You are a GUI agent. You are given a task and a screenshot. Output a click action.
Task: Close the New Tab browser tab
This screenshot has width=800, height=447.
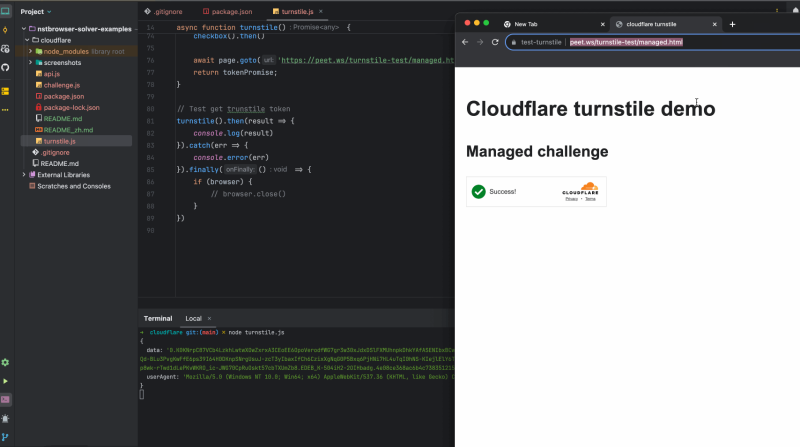pos(603,24)
